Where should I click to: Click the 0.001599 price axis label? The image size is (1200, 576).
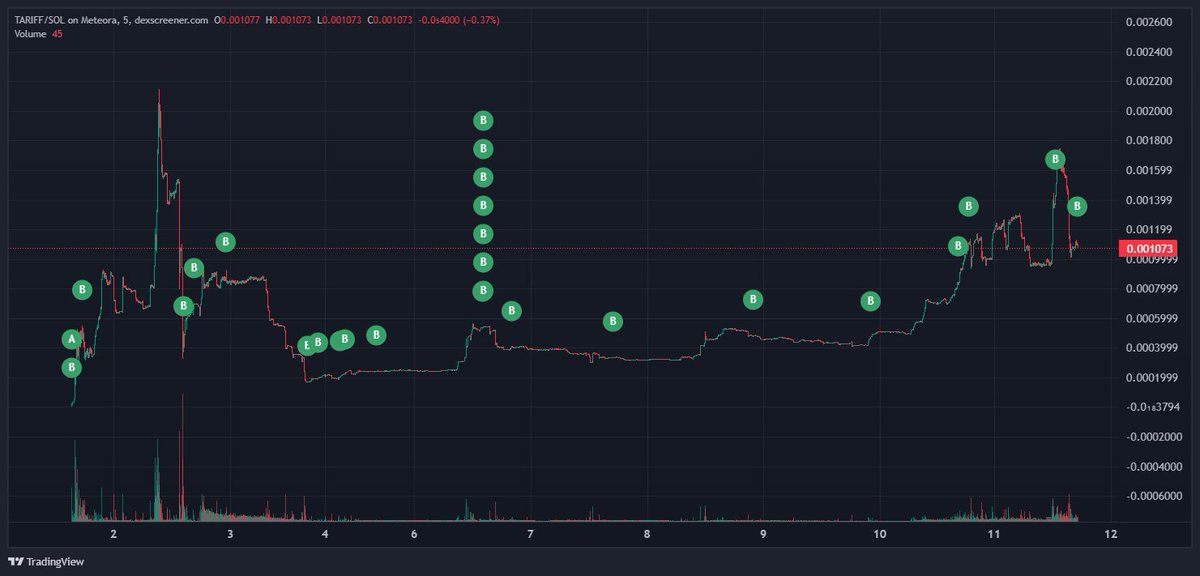[1148, 171]
